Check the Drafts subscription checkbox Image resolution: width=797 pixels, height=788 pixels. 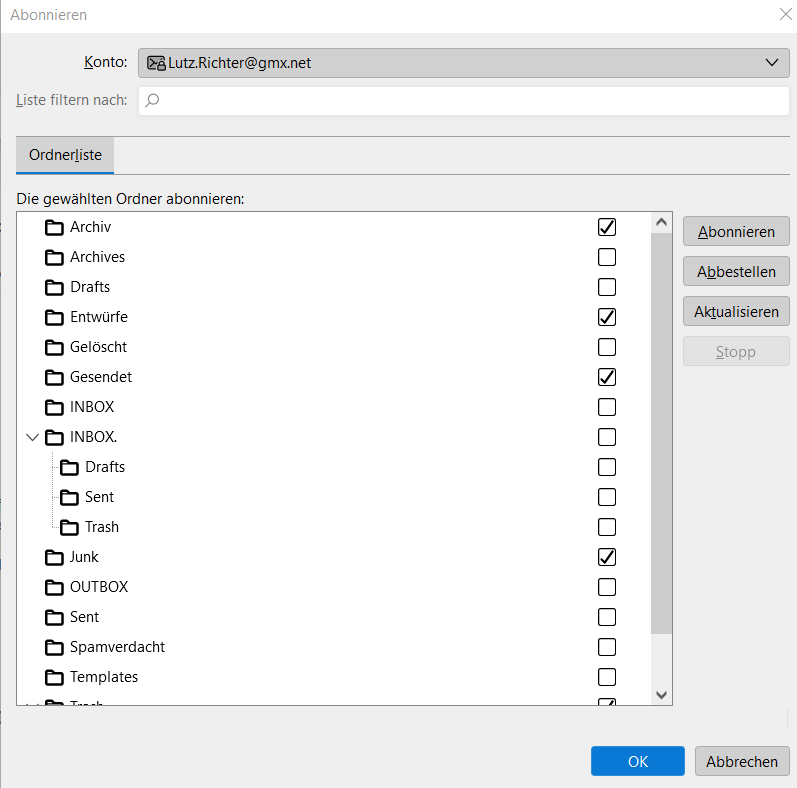pos(606,287)
